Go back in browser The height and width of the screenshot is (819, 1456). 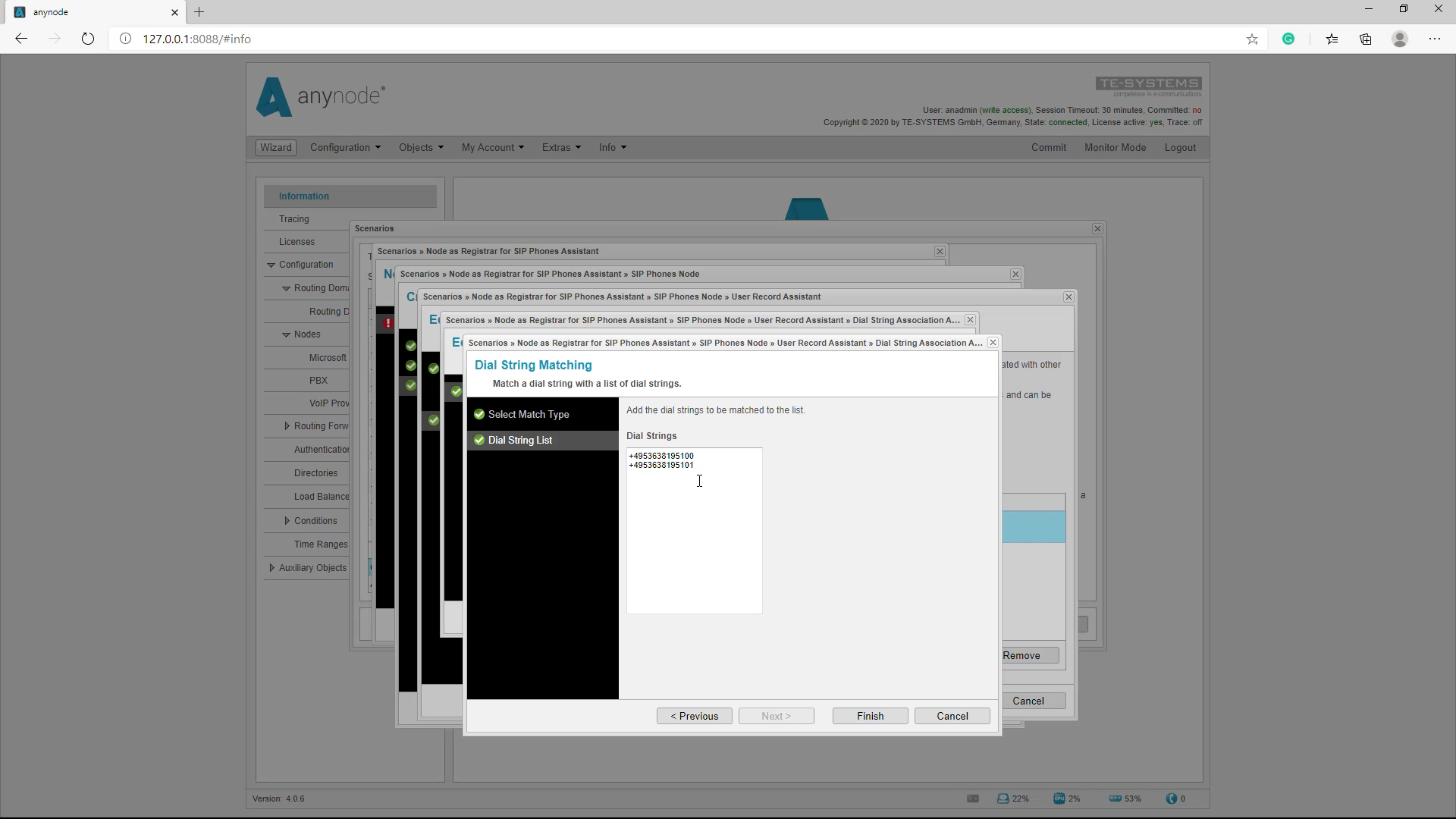coord(21,39)
